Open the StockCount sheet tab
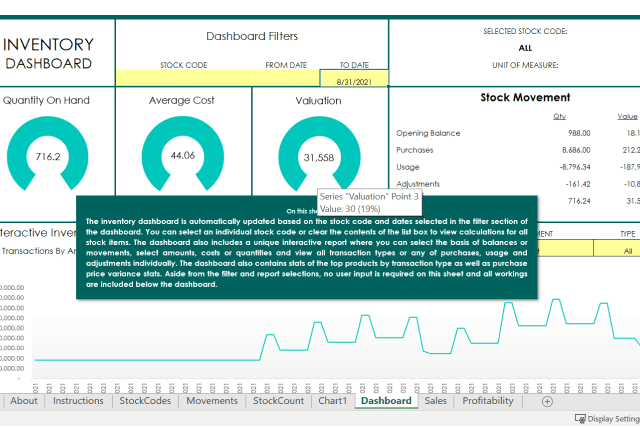 pos(278,401)
